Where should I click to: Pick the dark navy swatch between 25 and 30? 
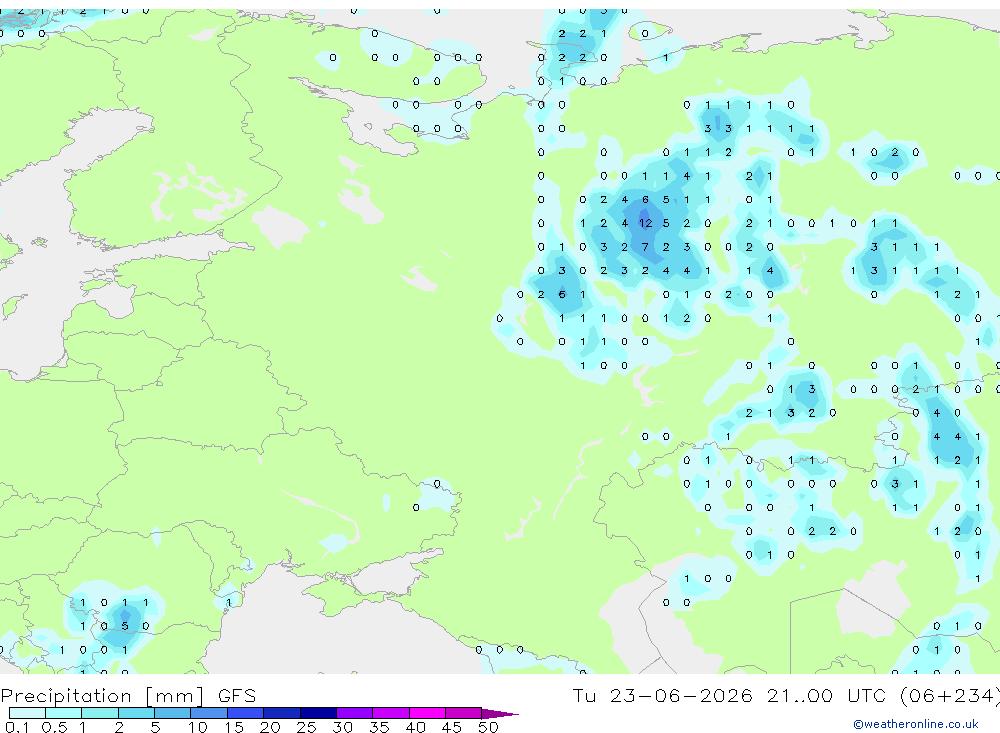(x=318, y=713)
